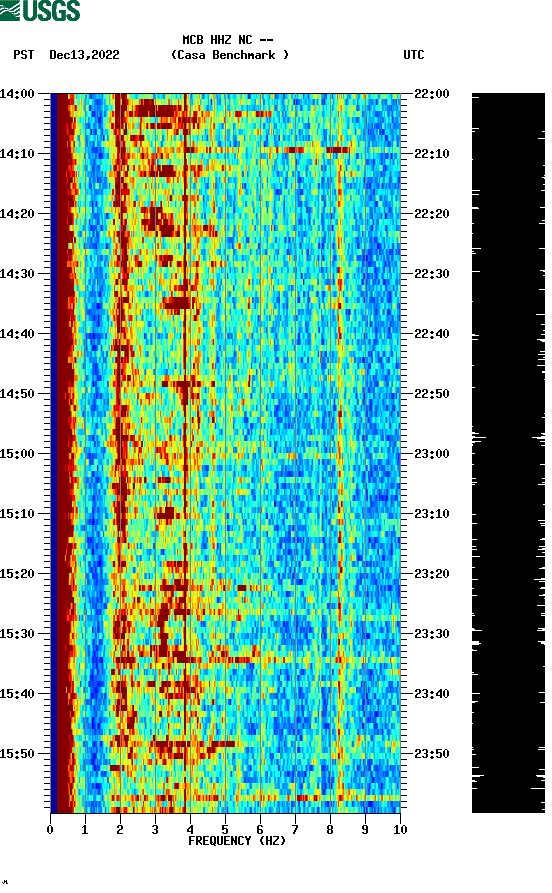
Task: Click frequency axis tick label 2
Action: tap(120, 830)
